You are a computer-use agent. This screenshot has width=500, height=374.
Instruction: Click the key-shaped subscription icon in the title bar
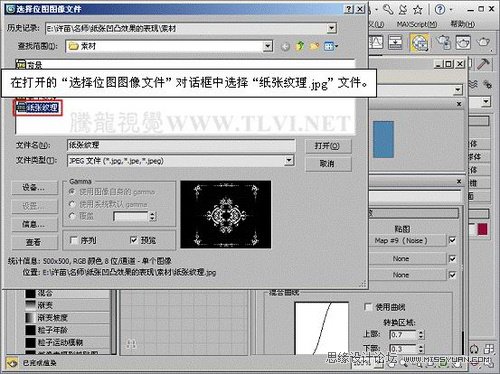coord(388,9)
